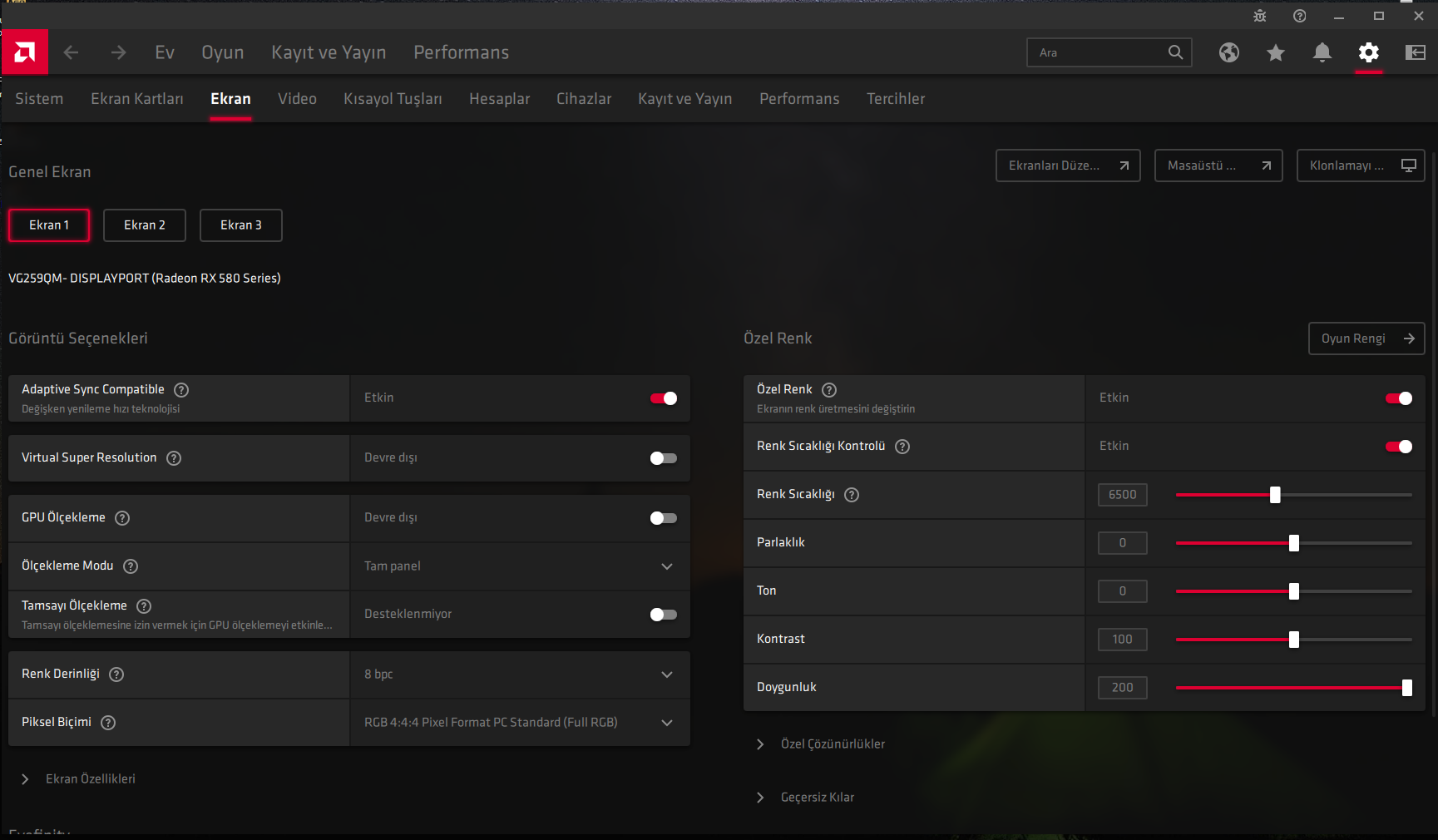Viewport: 1438px width, 840px height.
Task: Enable GPU Ölçekleme toggle
Action: [x=664, y=518]
